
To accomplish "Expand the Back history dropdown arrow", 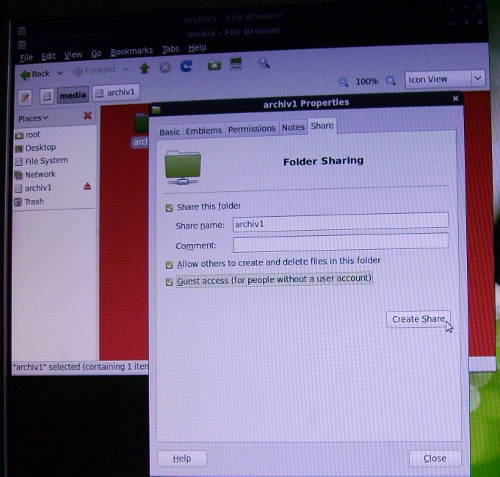I will [x=60, y=73].
